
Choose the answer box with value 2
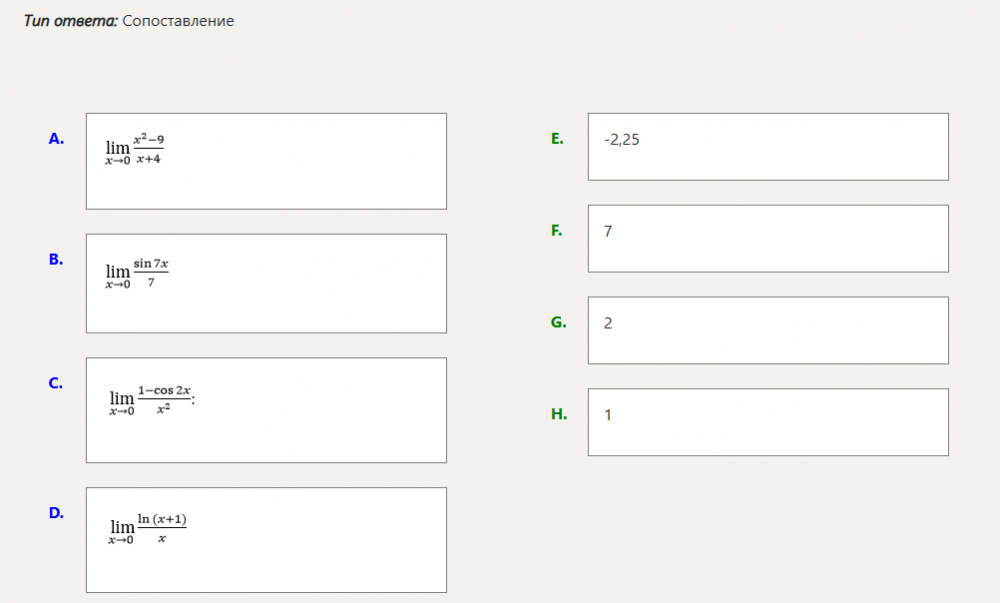[x=768, y=331]
